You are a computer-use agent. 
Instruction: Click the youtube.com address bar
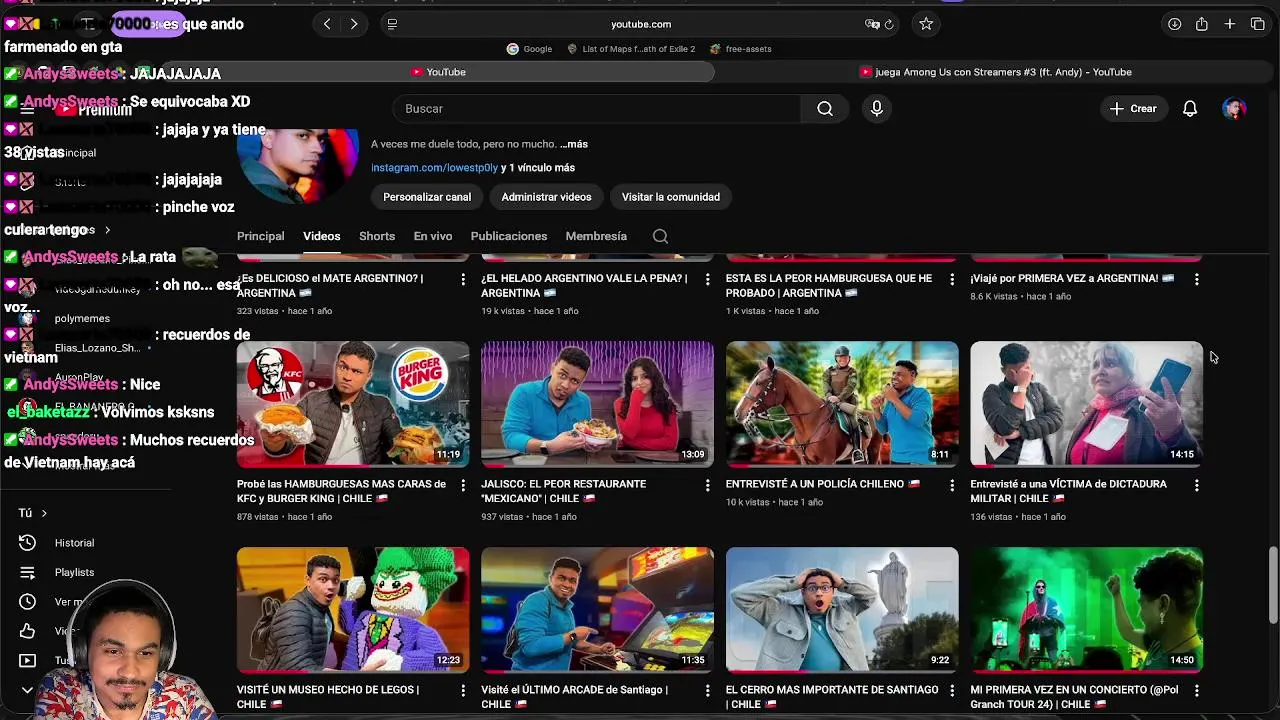tap(640, 24)
